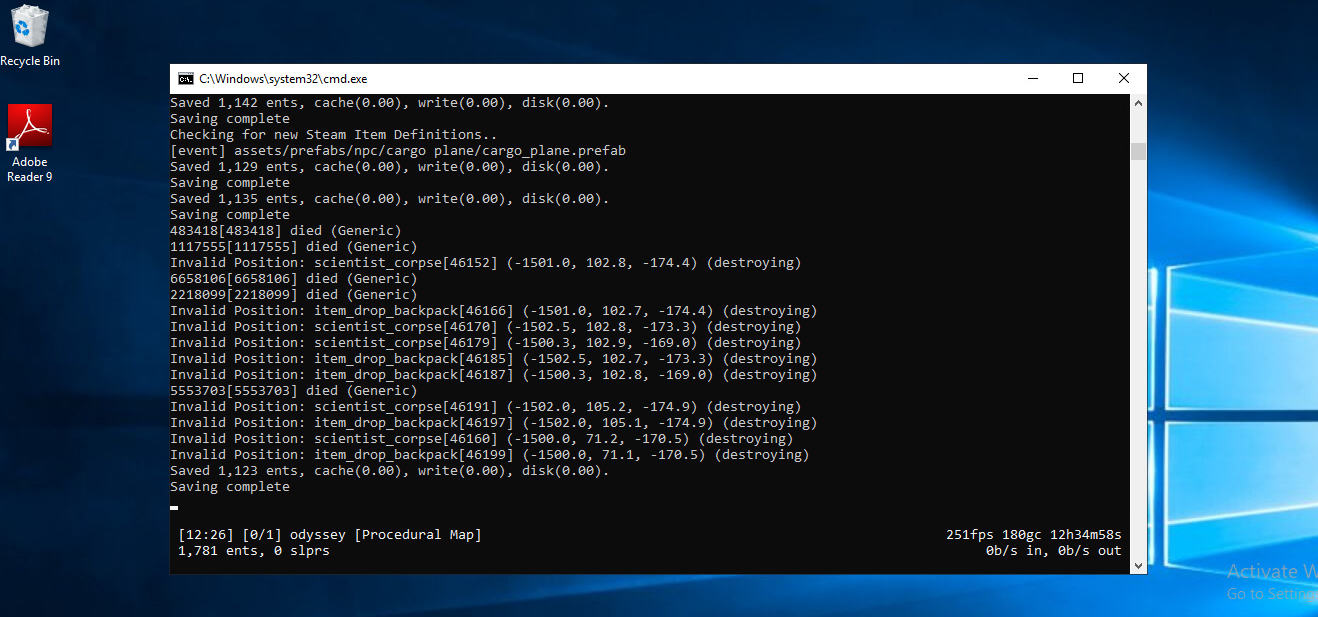Click the 'Checking for new Steam Item Definitions' line
1318x617 pixels.
(x=333, y=135)
